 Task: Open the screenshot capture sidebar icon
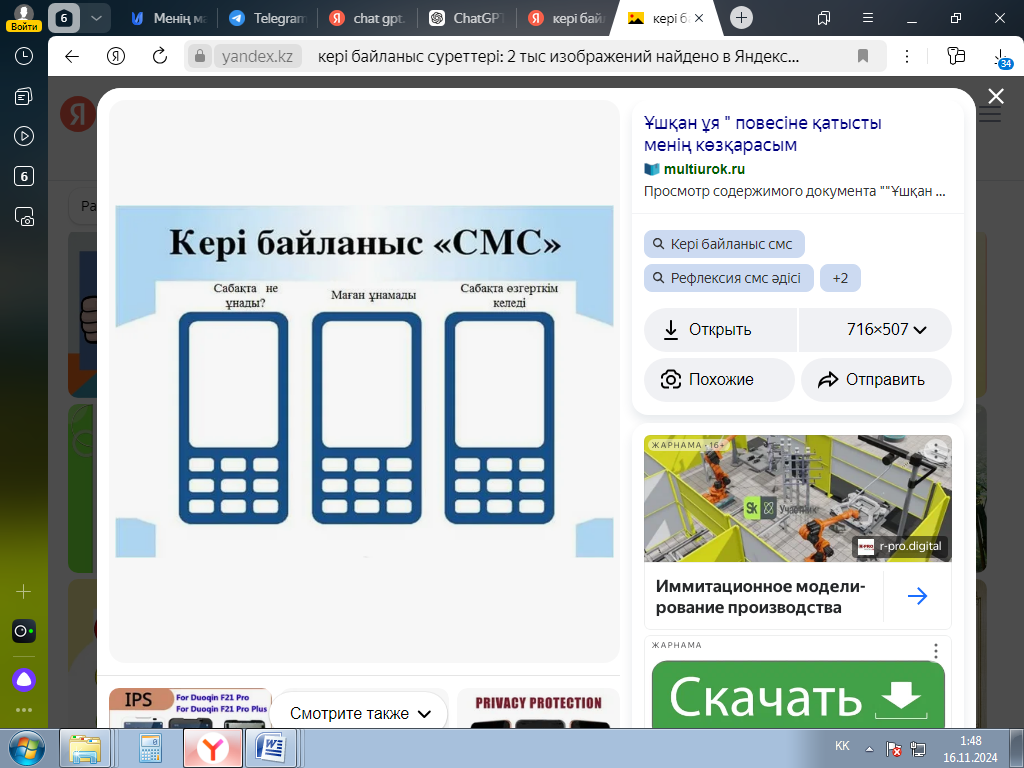[24, 217]
